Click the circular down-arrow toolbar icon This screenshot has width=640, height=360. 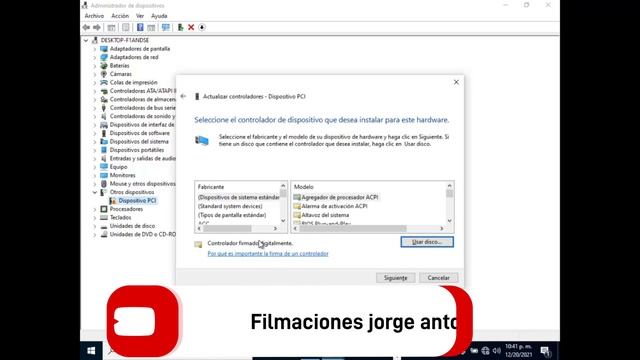[202, 27]
